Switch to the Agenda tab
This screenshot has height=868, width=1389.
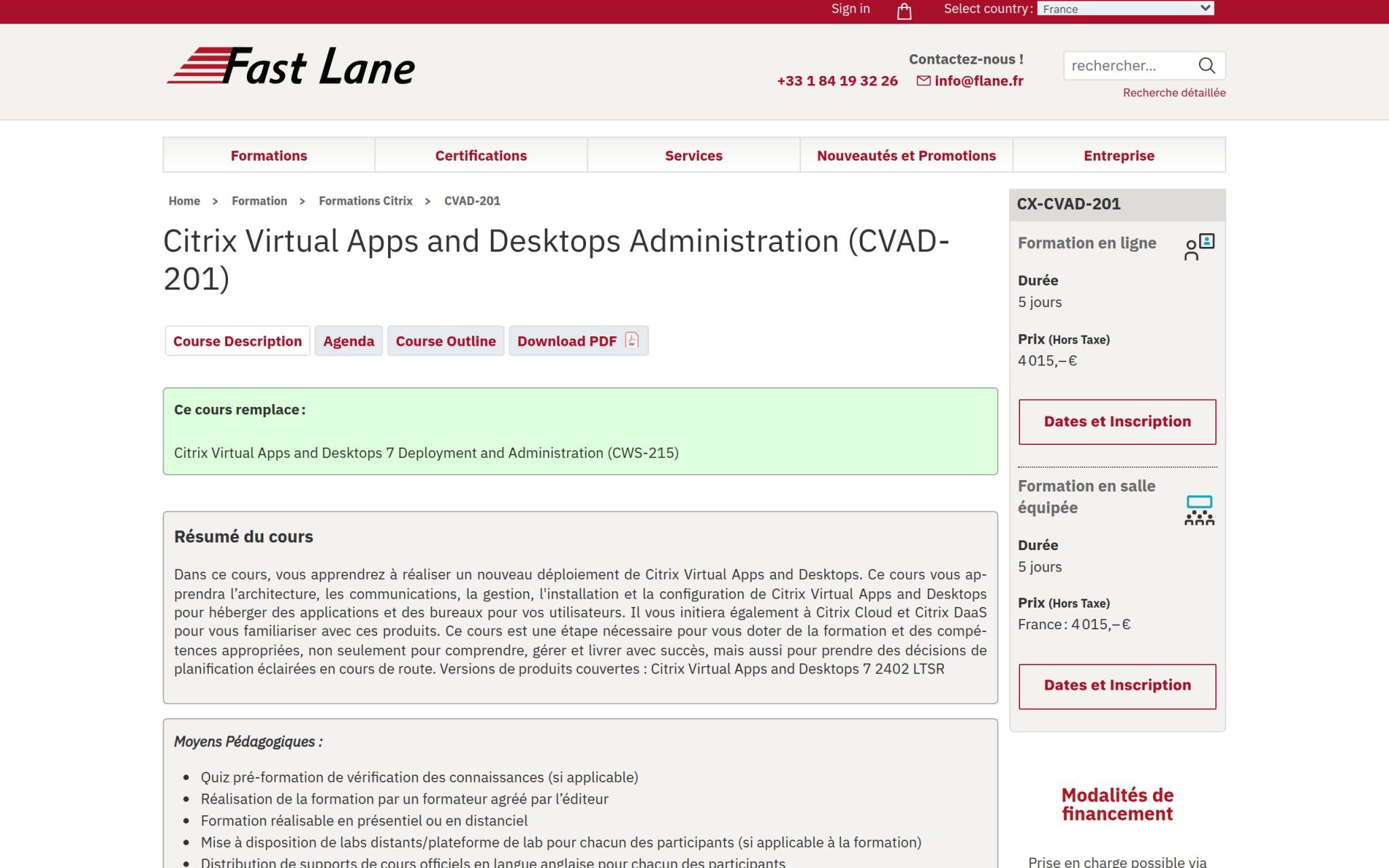click(x=349, y=341)
